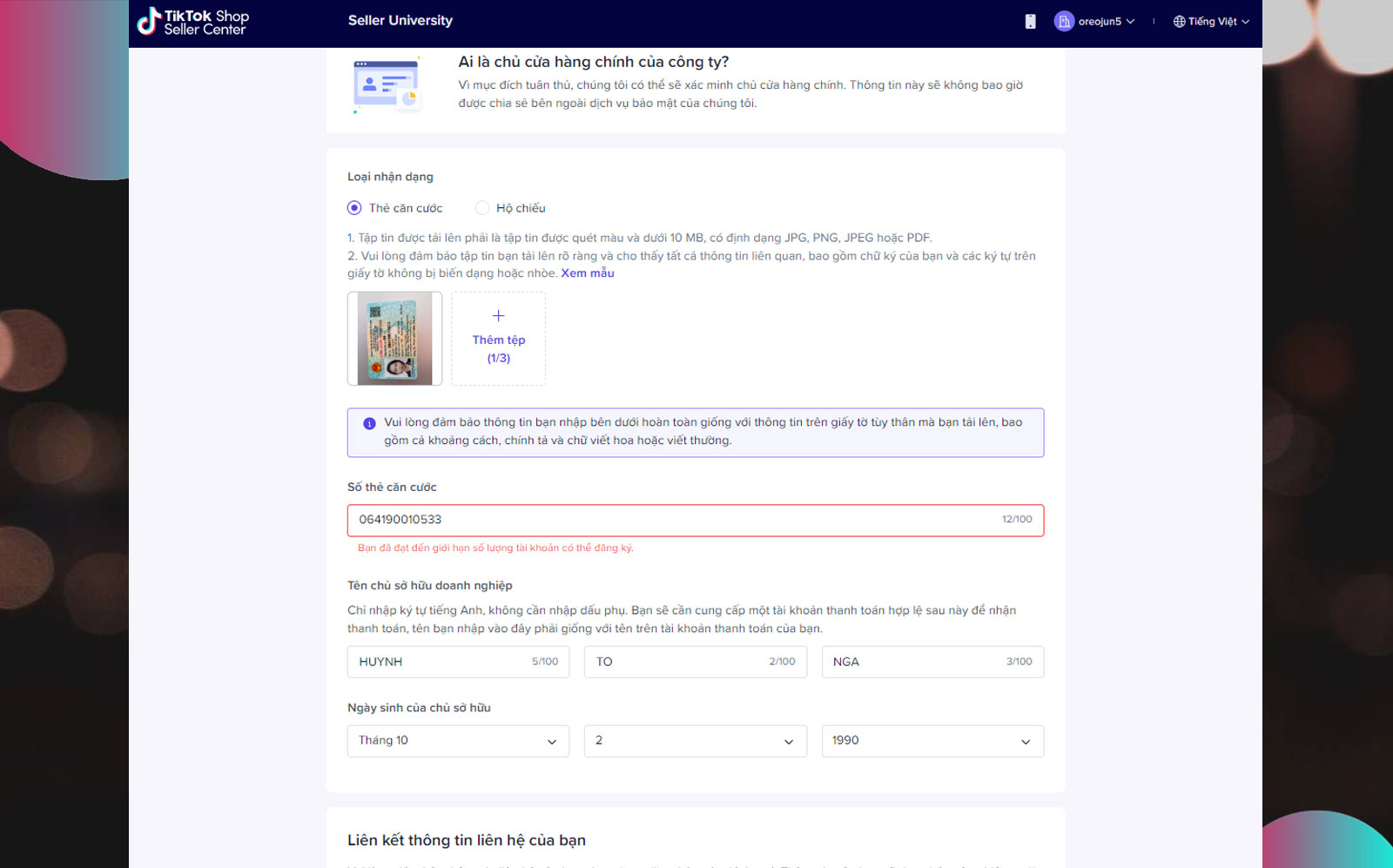
Task: Click the Tên chủ sở hữu doanh nghiệp label
Action: (x=430, y=586)
